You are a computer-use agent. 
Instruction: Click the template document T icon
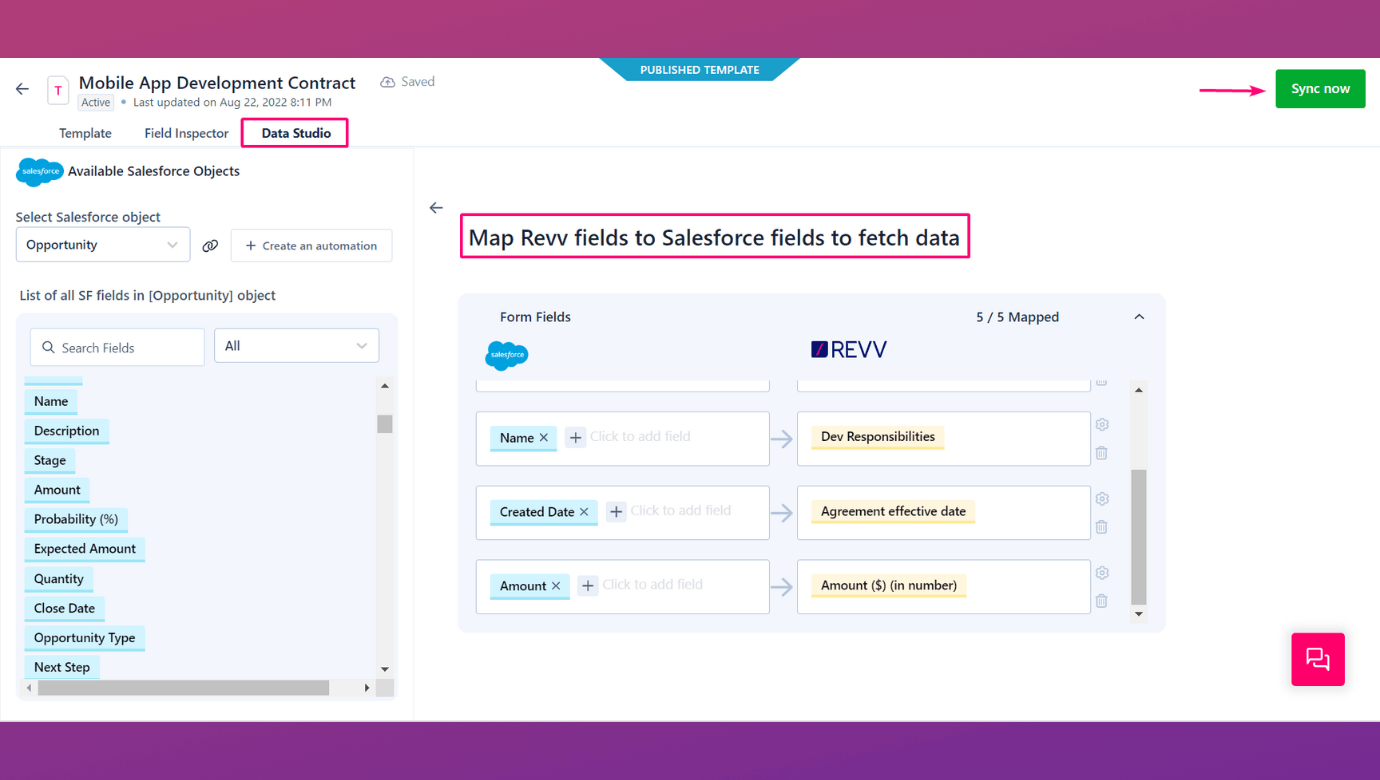point(58,90)
